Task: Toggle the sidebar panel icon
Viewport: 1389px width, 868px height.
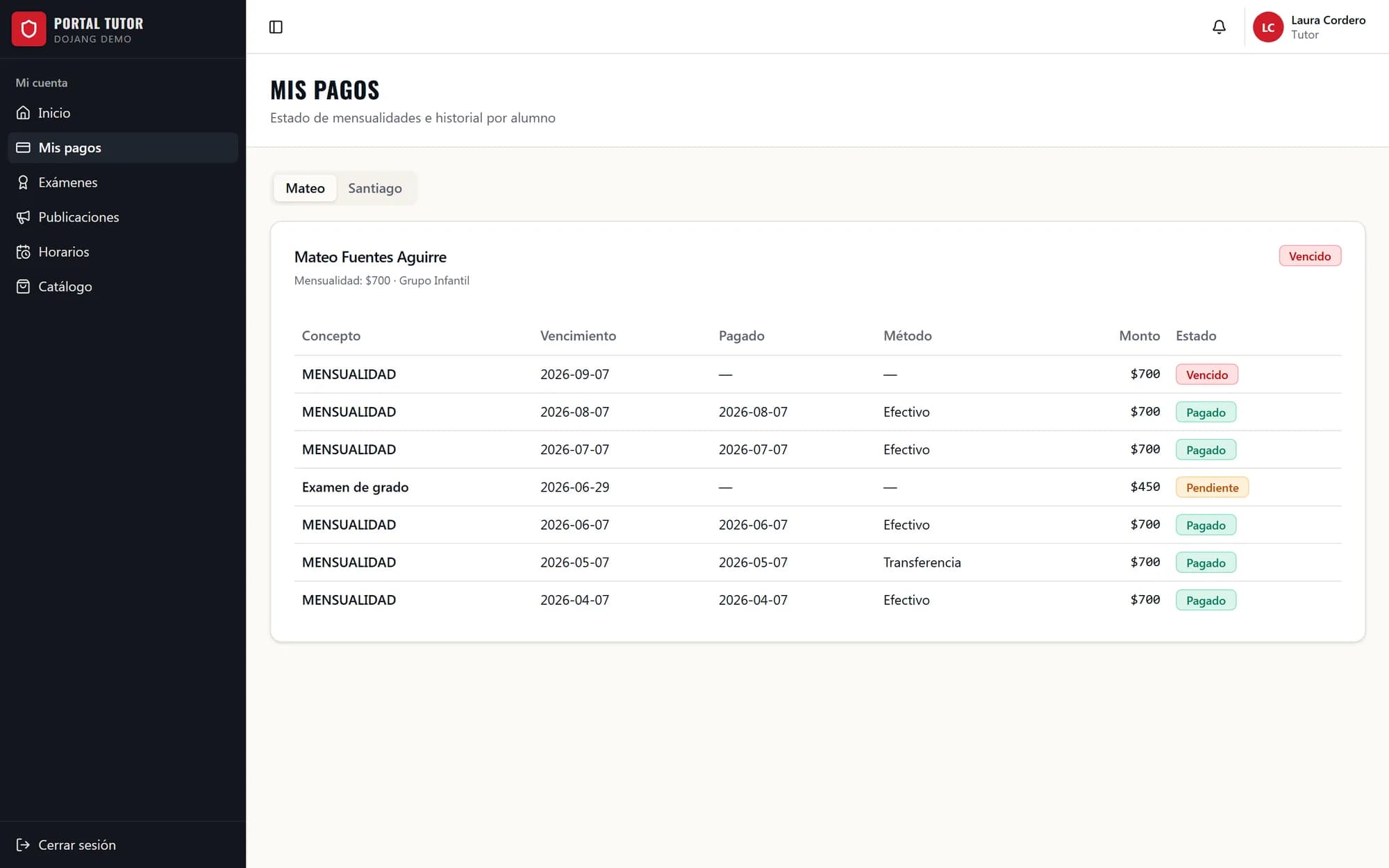Action: [x=276, y=27]
